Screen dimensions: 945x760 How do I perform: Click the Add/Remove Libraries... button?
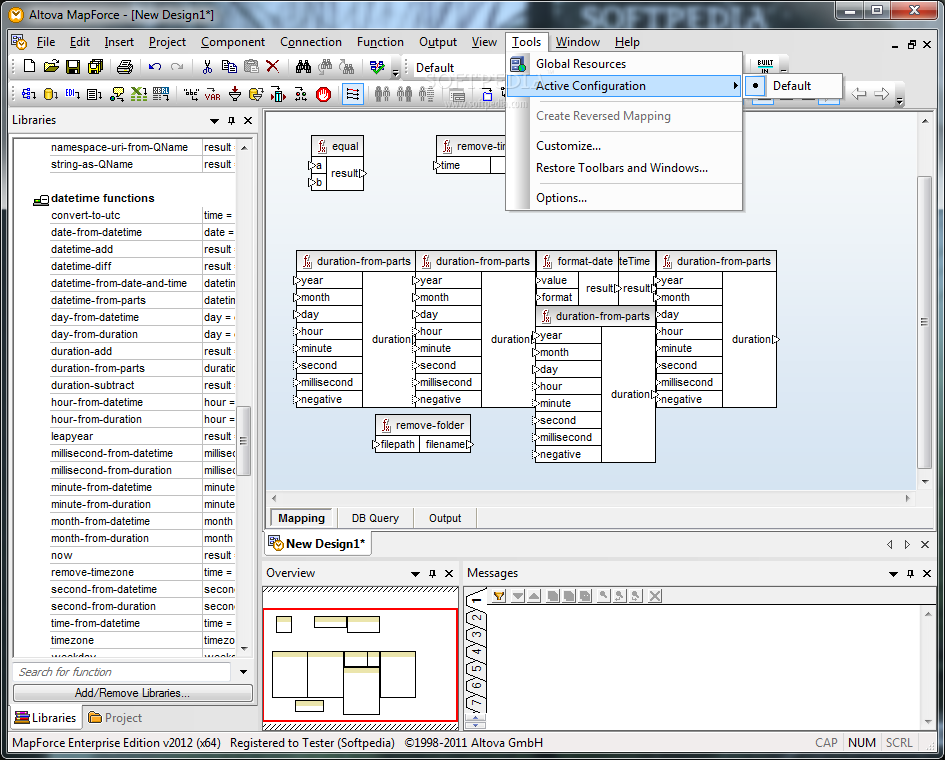(133, 693)
